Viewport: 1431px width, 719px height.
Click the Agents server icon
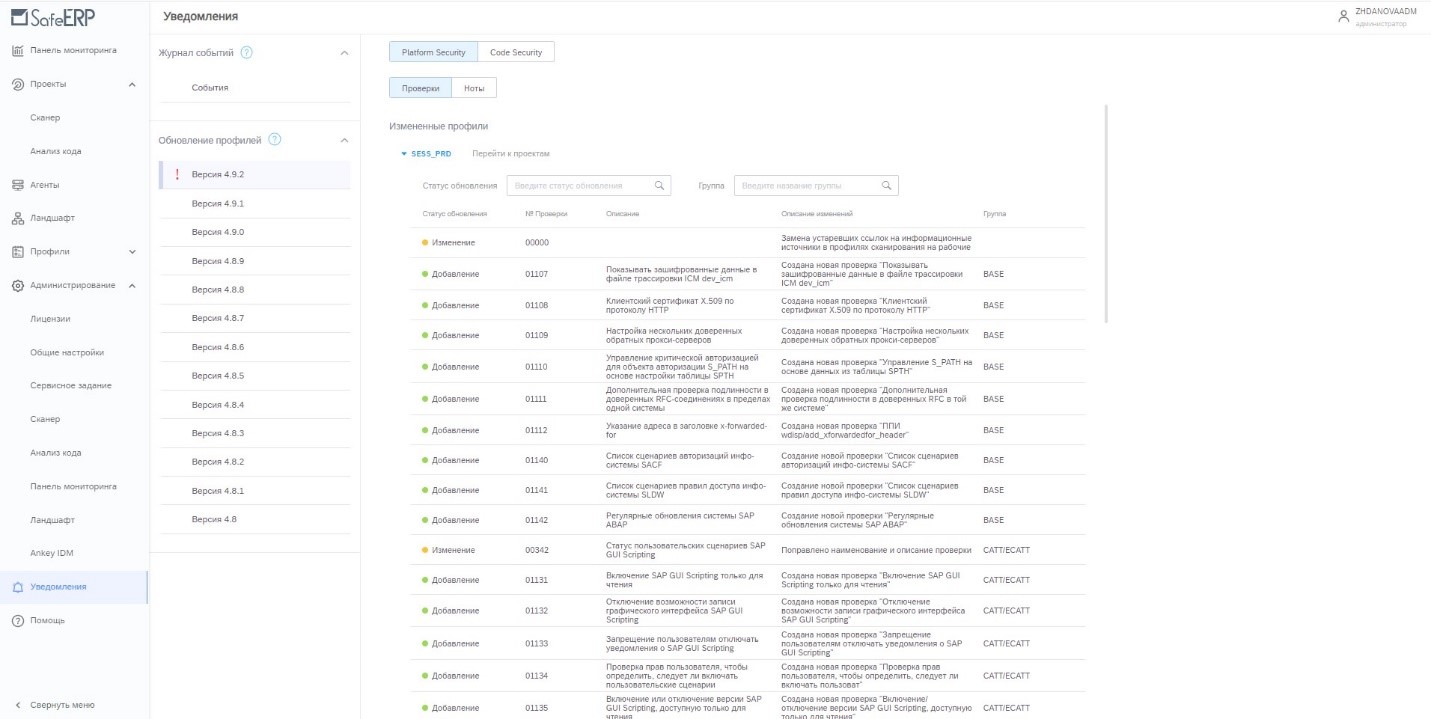pyautogui.click(x=17, y=185)
